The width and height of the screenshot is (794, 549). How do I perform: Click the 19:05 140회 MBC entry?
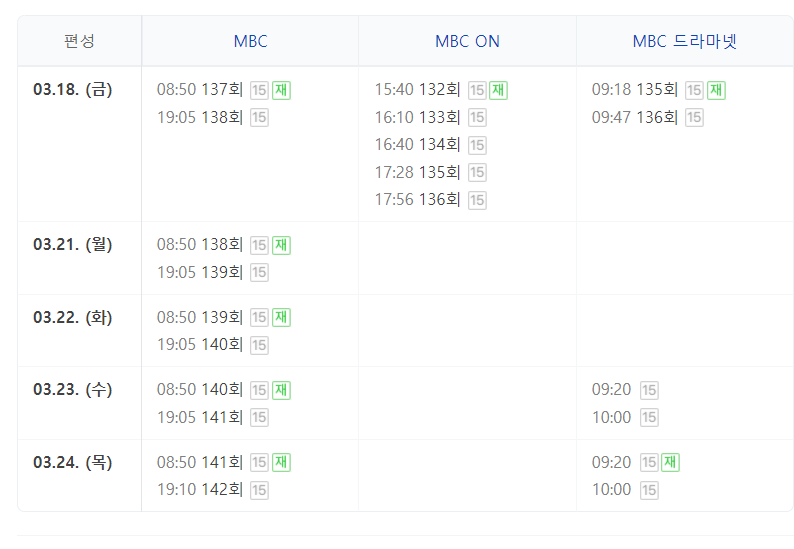tap(200, 345)
